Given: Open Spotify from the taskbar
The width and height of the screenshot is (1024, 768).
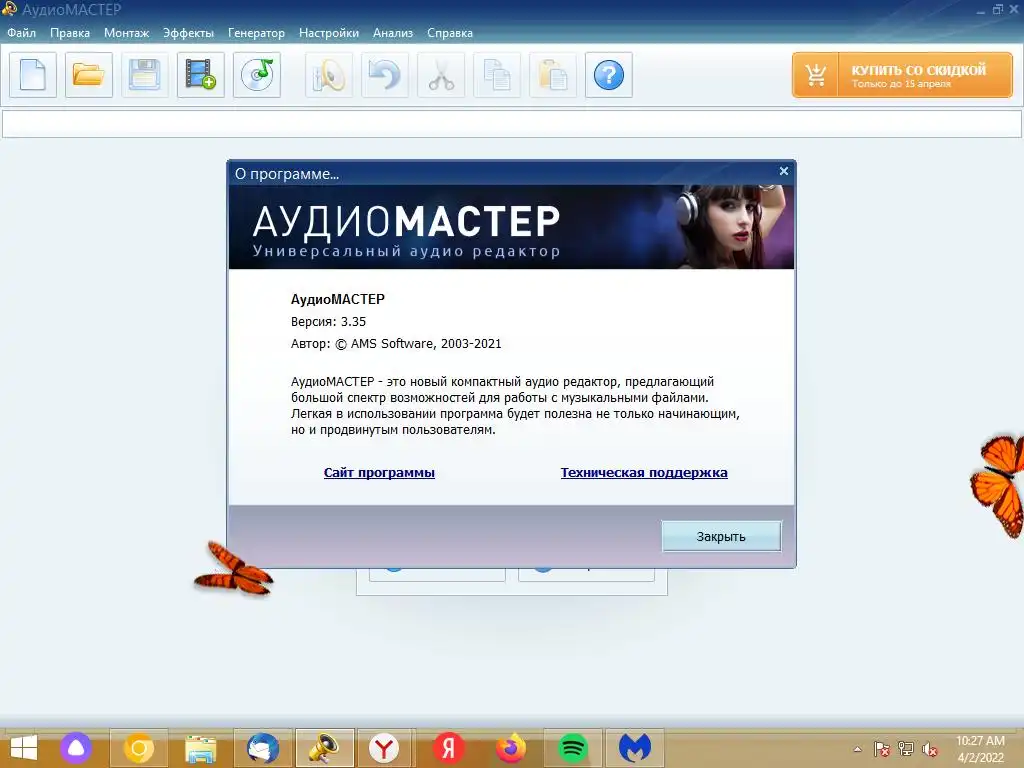Looking at the screenshot, I should click(x=573, y=748).
